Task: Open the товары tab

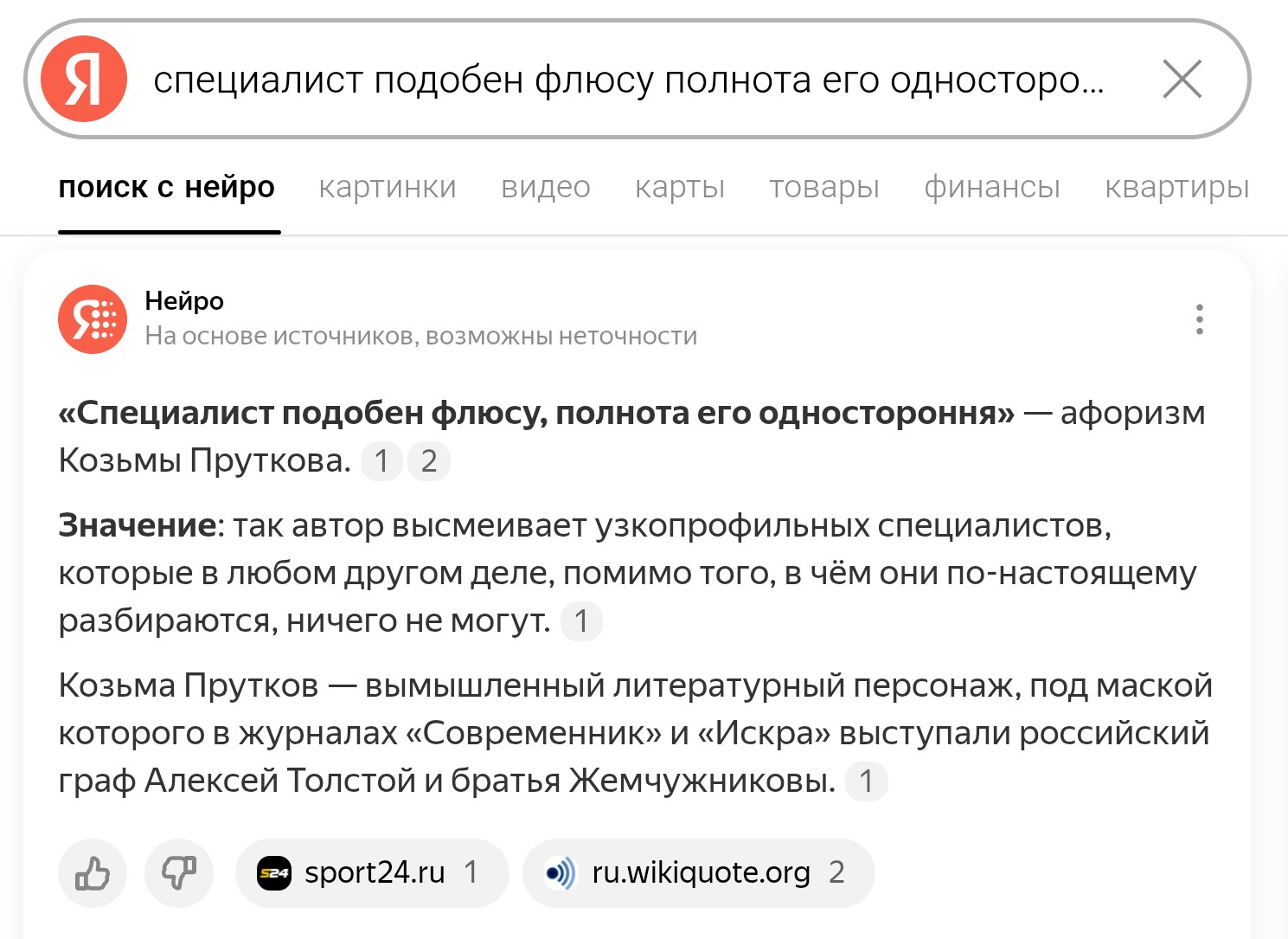Action: click(x=824, y=187)
